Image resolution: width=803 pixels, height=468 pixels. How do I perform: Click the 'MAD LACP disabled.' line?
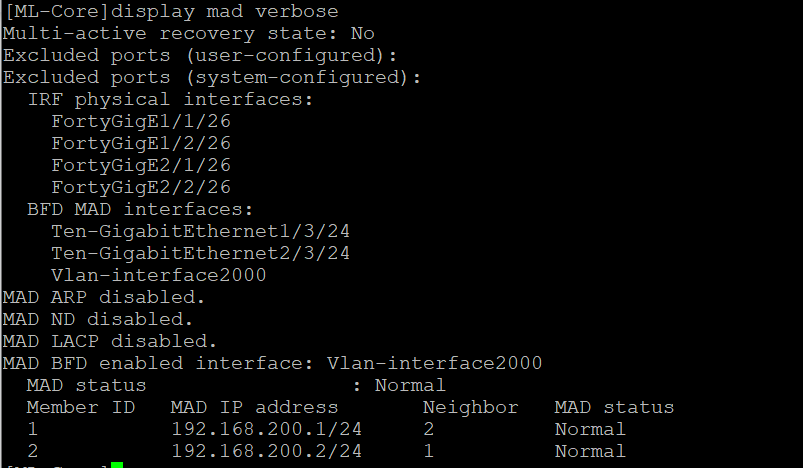[110, 342]
